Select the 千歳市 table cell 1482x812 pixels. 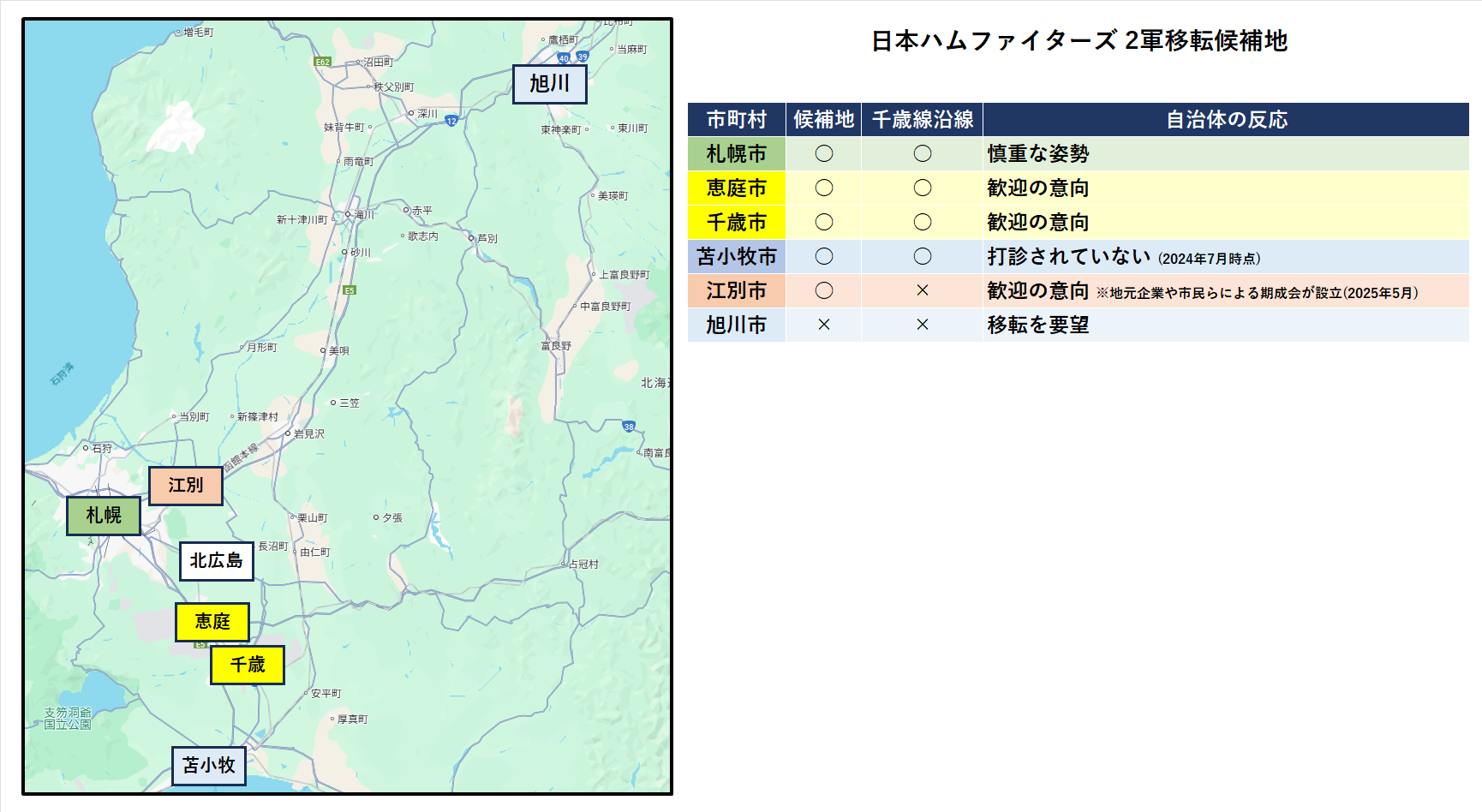tap(737, 222)
